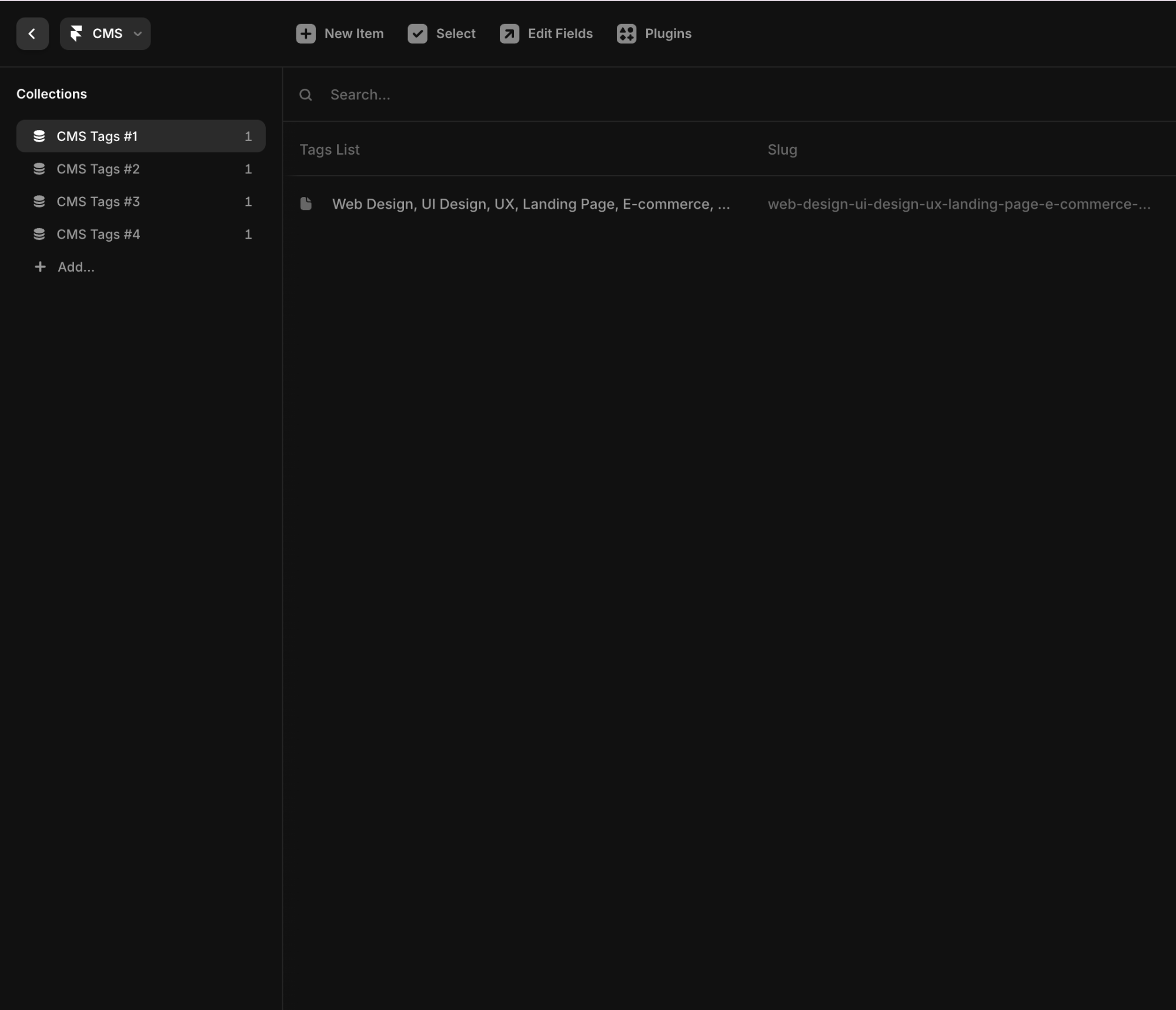The image size is (1176, 1010).
Task: Click Add... to create collection
Action: coord(75,267)
